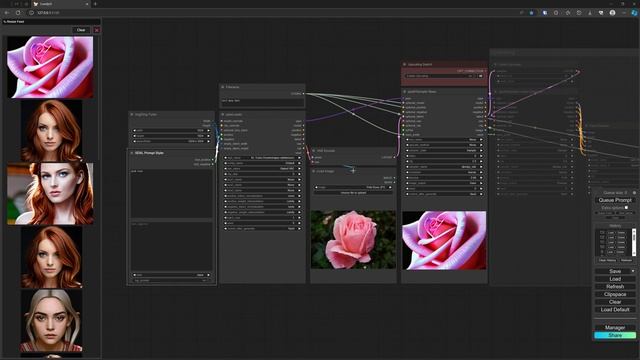Select the wide redhead portrait with green background in feed
Image resolution: width=640 pixels, height=360 pixels.
(50, 194)
